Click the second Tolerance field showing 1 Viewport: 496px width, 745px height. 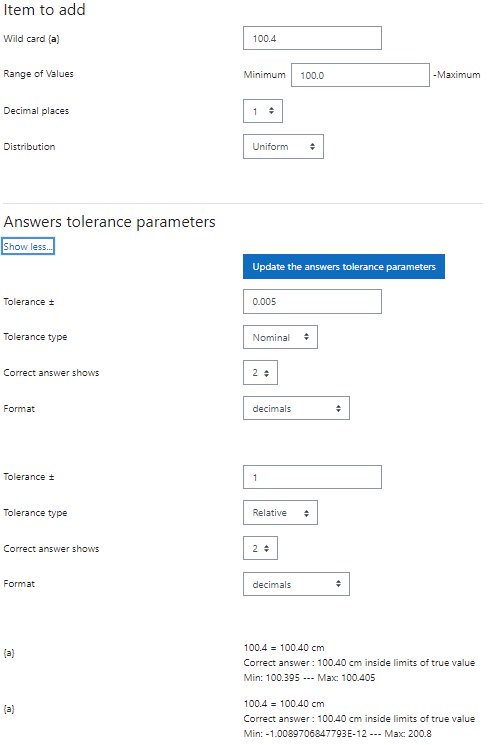[x=312, y=477]
